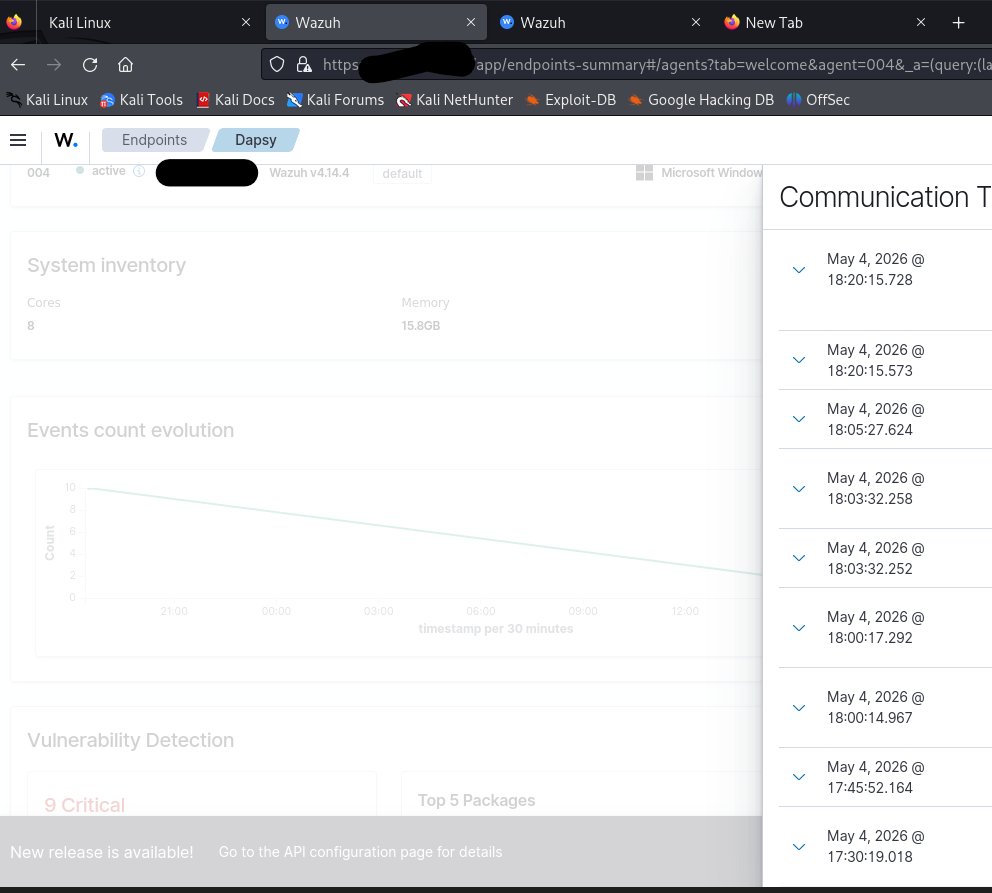
Task: Expand the 18:05:27.624 event row
Action: coord(799,419)
